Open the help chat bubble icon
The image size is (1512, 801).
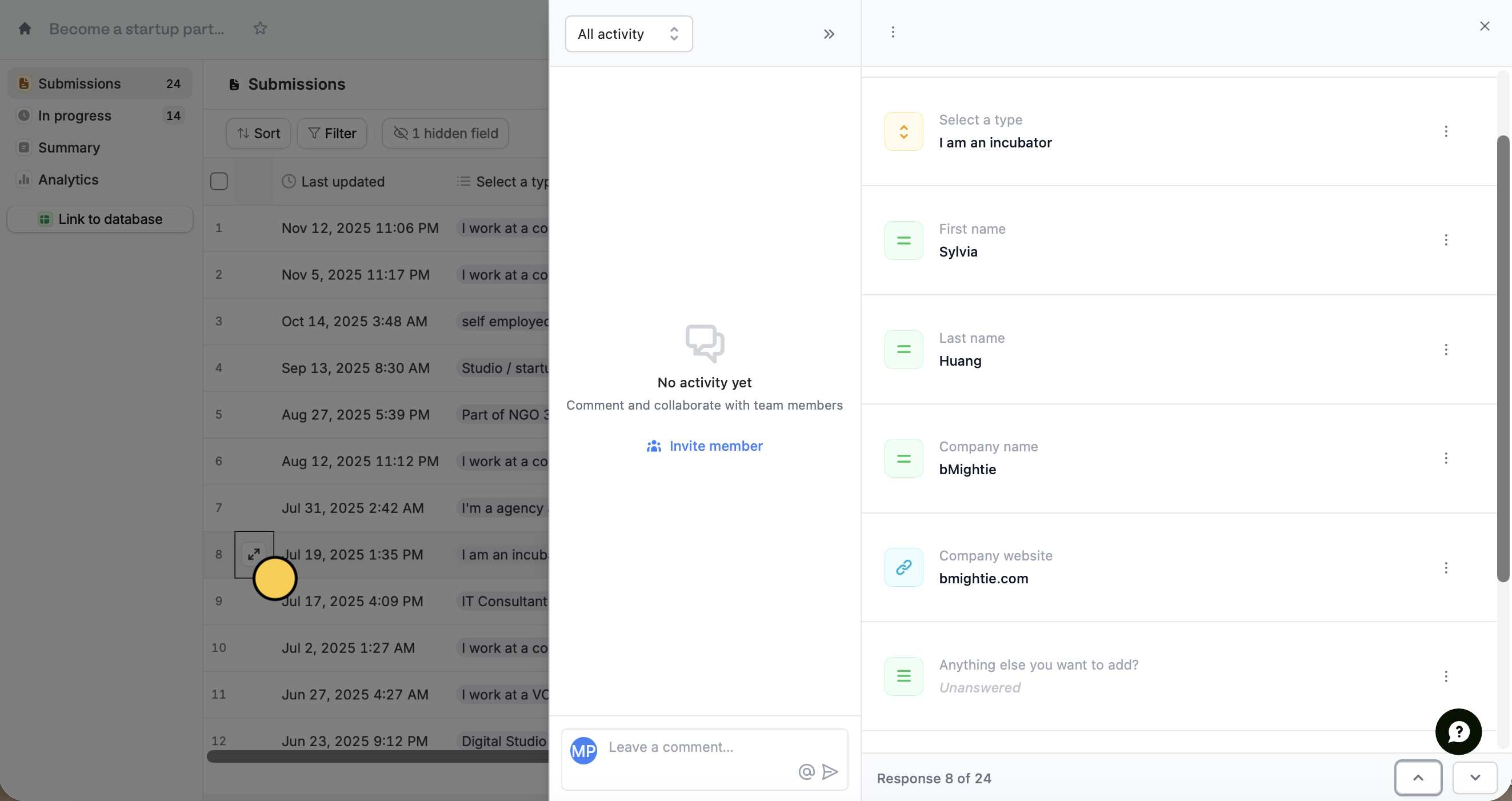point(1458,731)
